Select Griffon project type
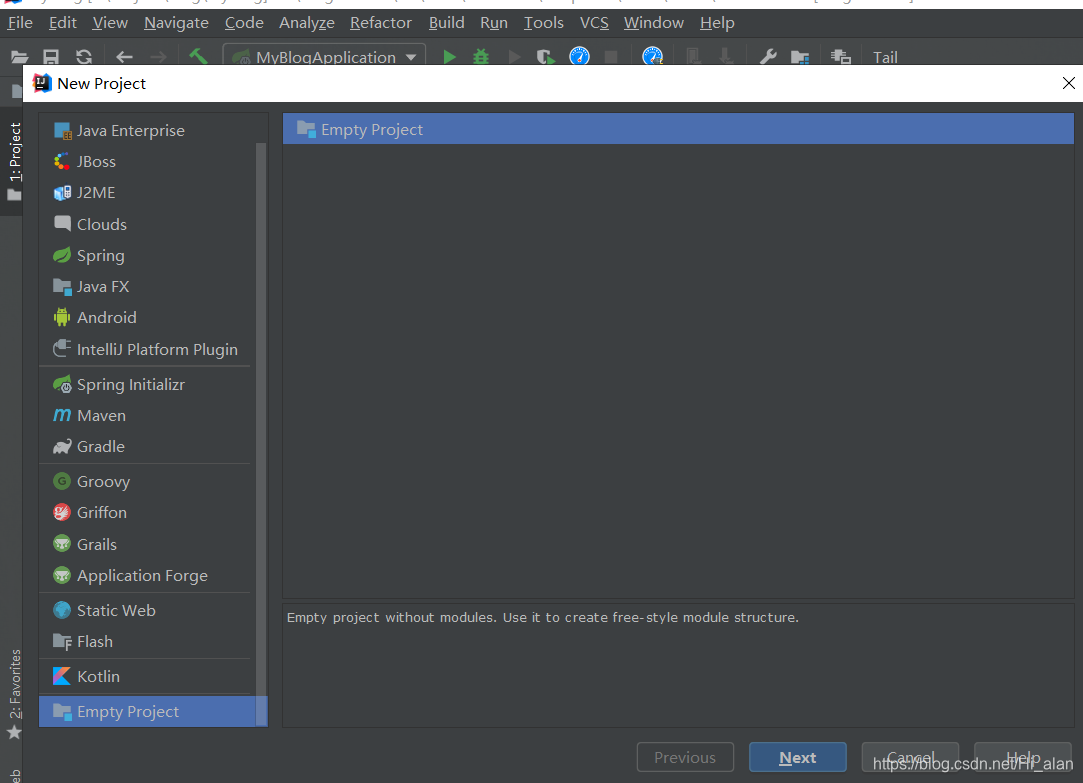1083x783 pixels. 145,512
